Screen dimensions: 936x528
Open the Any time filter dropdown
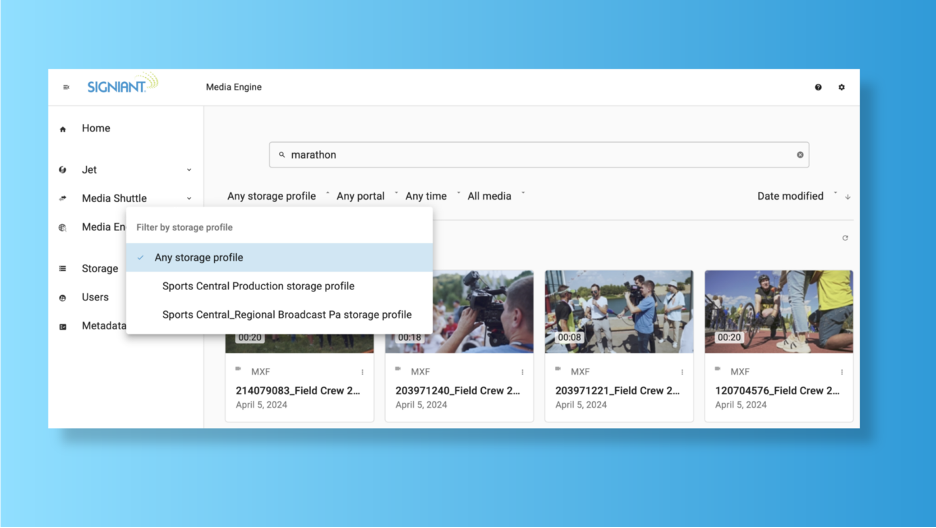click(x=432, y=196)
